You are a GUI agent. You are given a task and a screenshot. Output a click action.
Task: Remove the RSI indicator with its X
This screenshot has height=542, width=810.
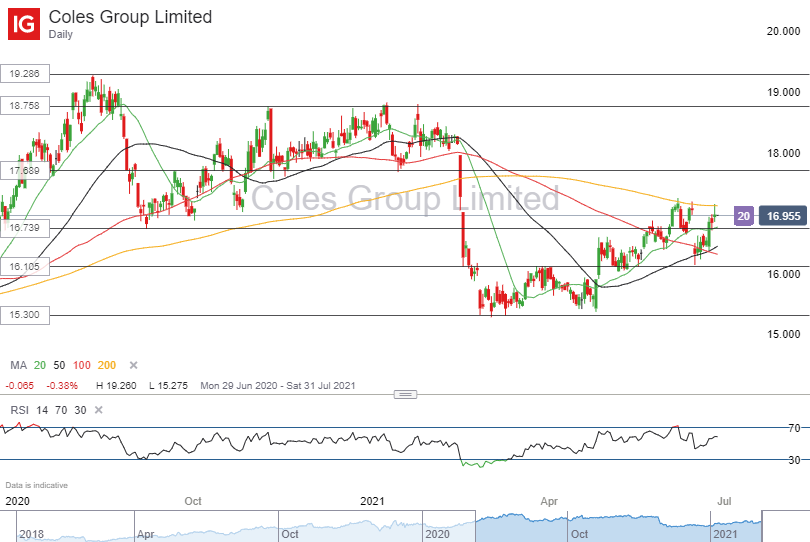tap(99, 410)
